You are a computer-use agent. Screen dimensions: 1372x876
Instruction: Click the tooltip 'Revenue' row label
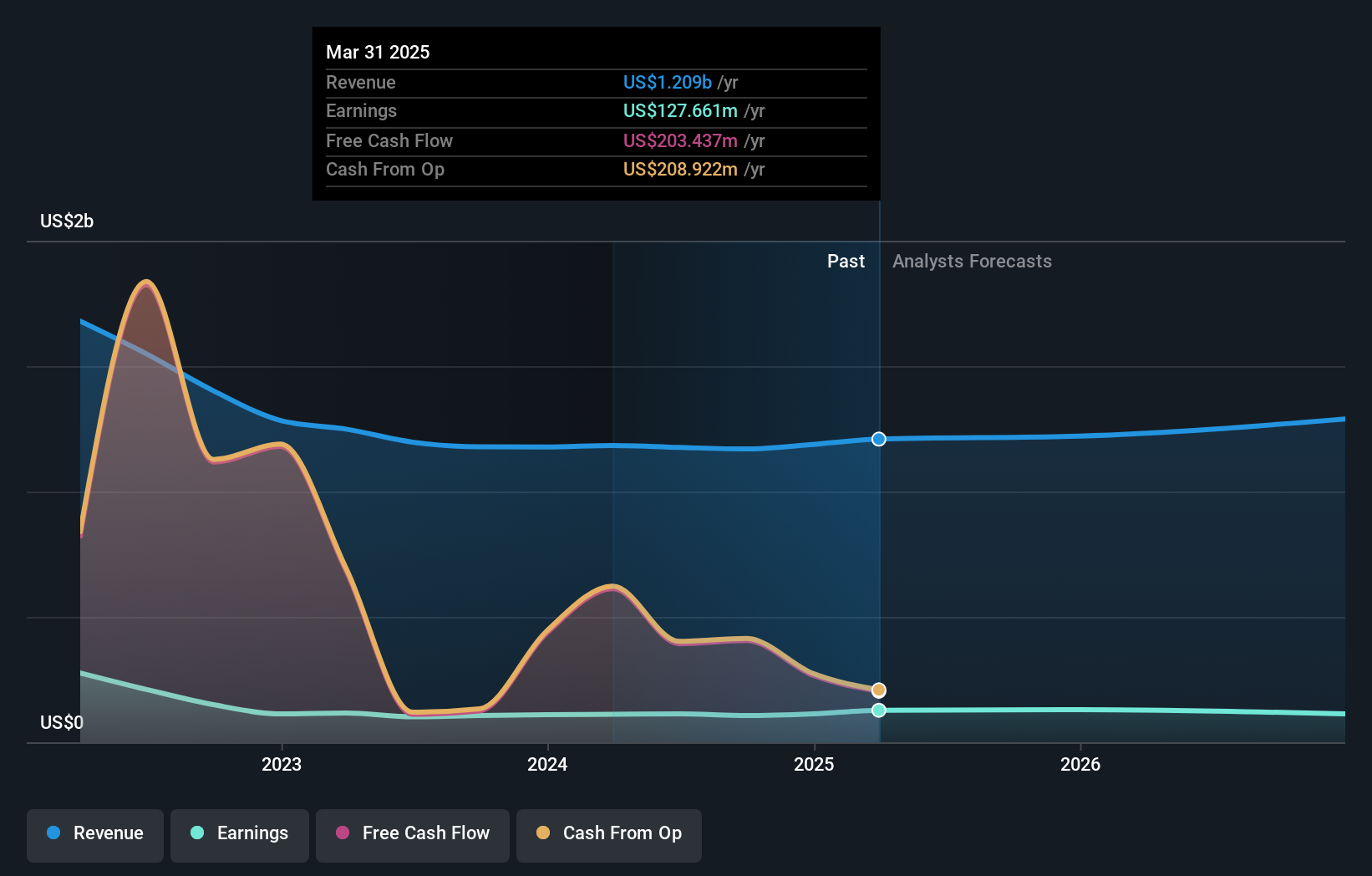coord(361,82)
